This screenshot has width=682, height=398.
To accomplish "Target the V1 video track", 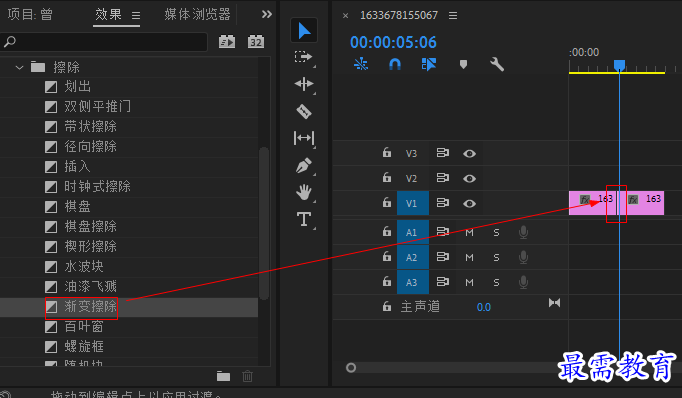I will tap(413, 203).
